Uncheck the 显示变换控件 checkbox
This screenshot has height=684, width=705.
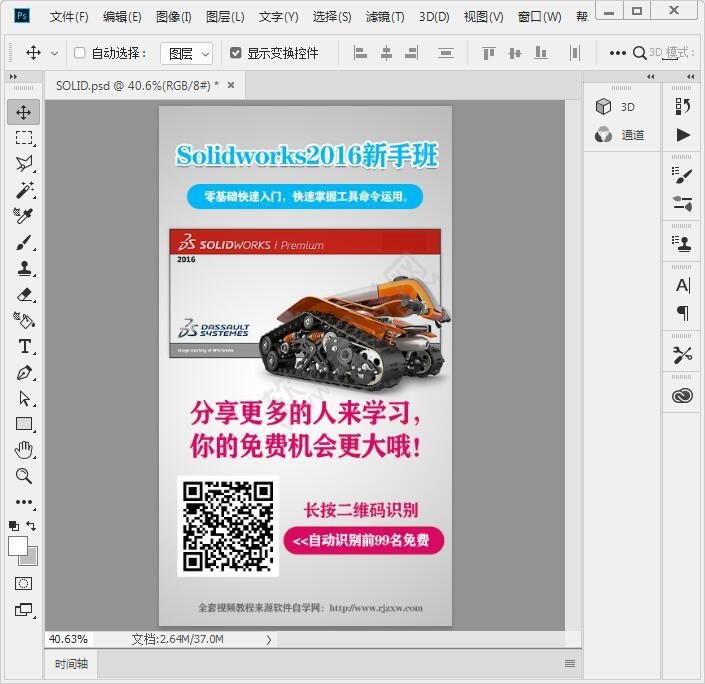coord(236,53)
